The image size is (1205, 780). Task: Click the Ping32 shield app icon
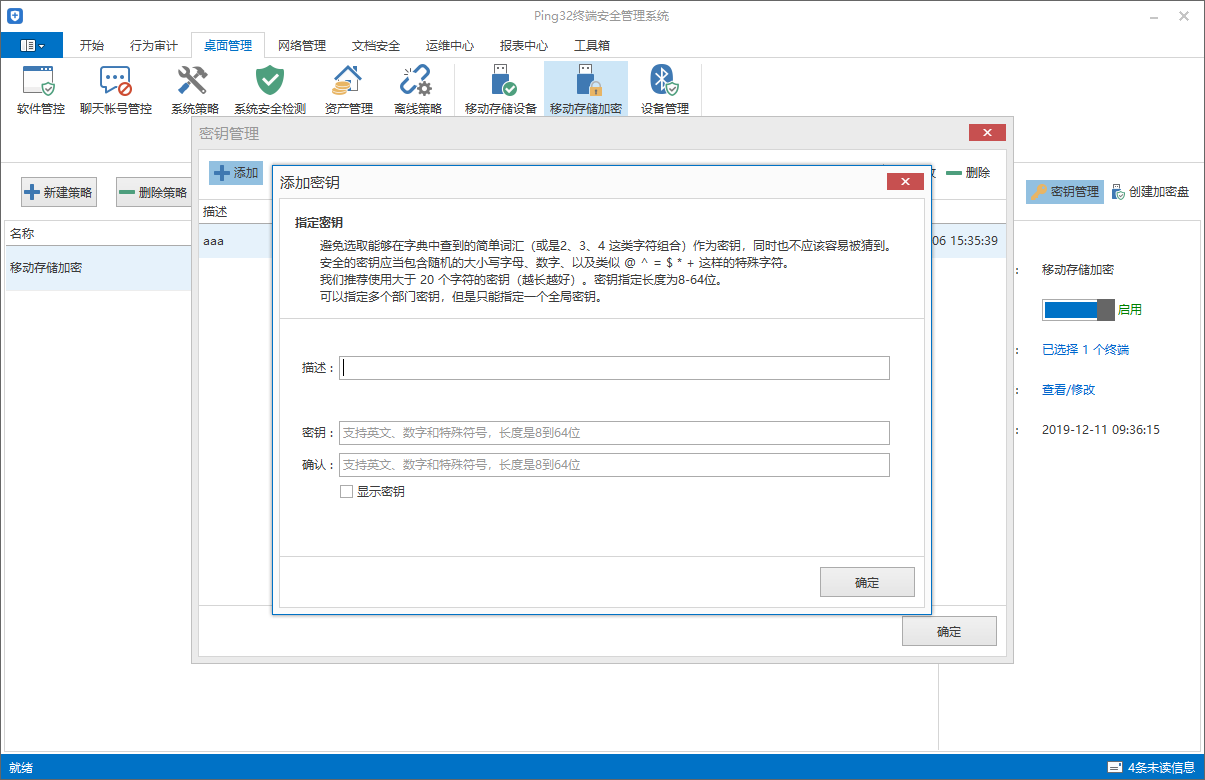[14, 16]
